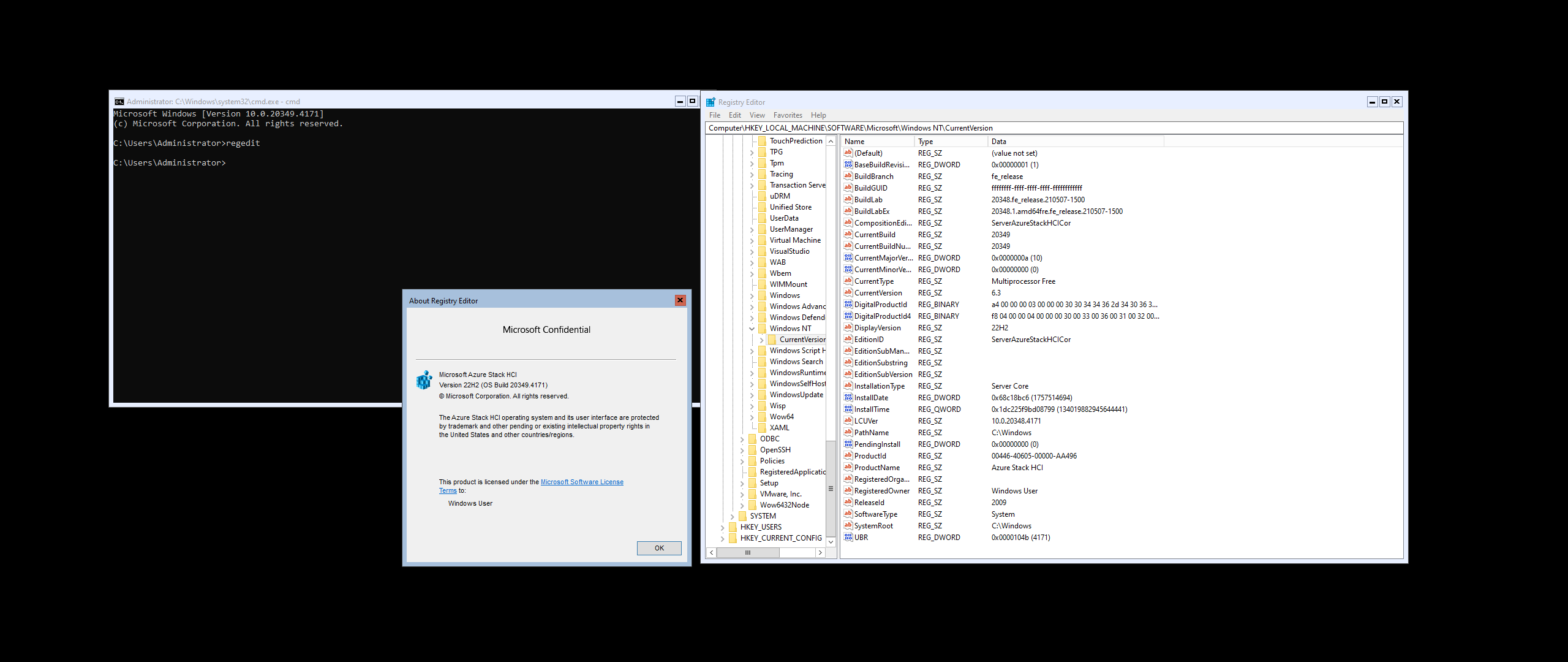Image resolution: width=1568 pixels, height=662 pixels.
Task: Select the VMware, Inc. tree item
Action: pos(780,494)
